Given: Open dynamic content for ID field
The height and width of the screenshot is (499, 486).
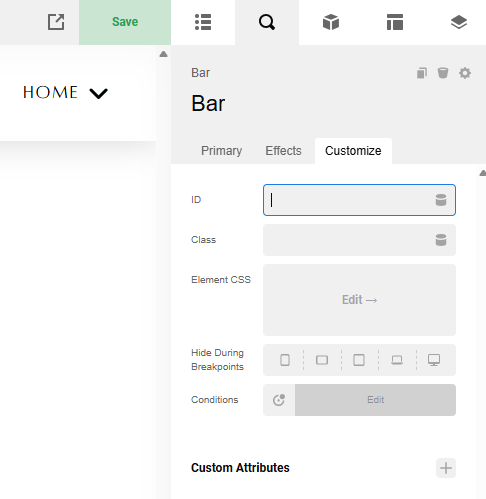Looking at the screenshot, I should click(x=441, y=200).
